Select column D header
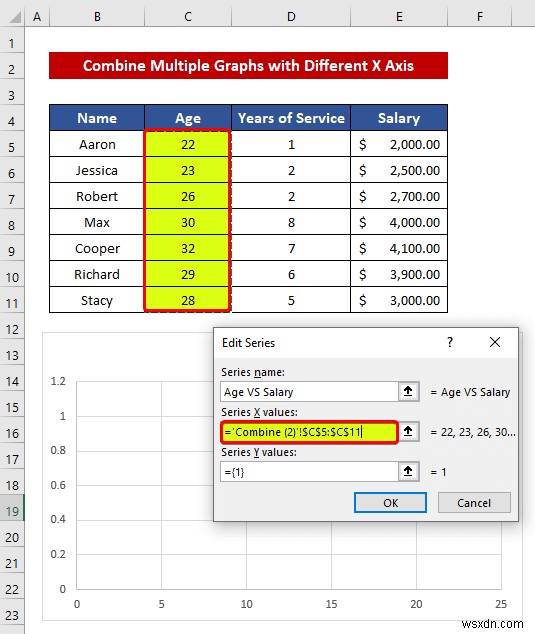 pos(291,17)
